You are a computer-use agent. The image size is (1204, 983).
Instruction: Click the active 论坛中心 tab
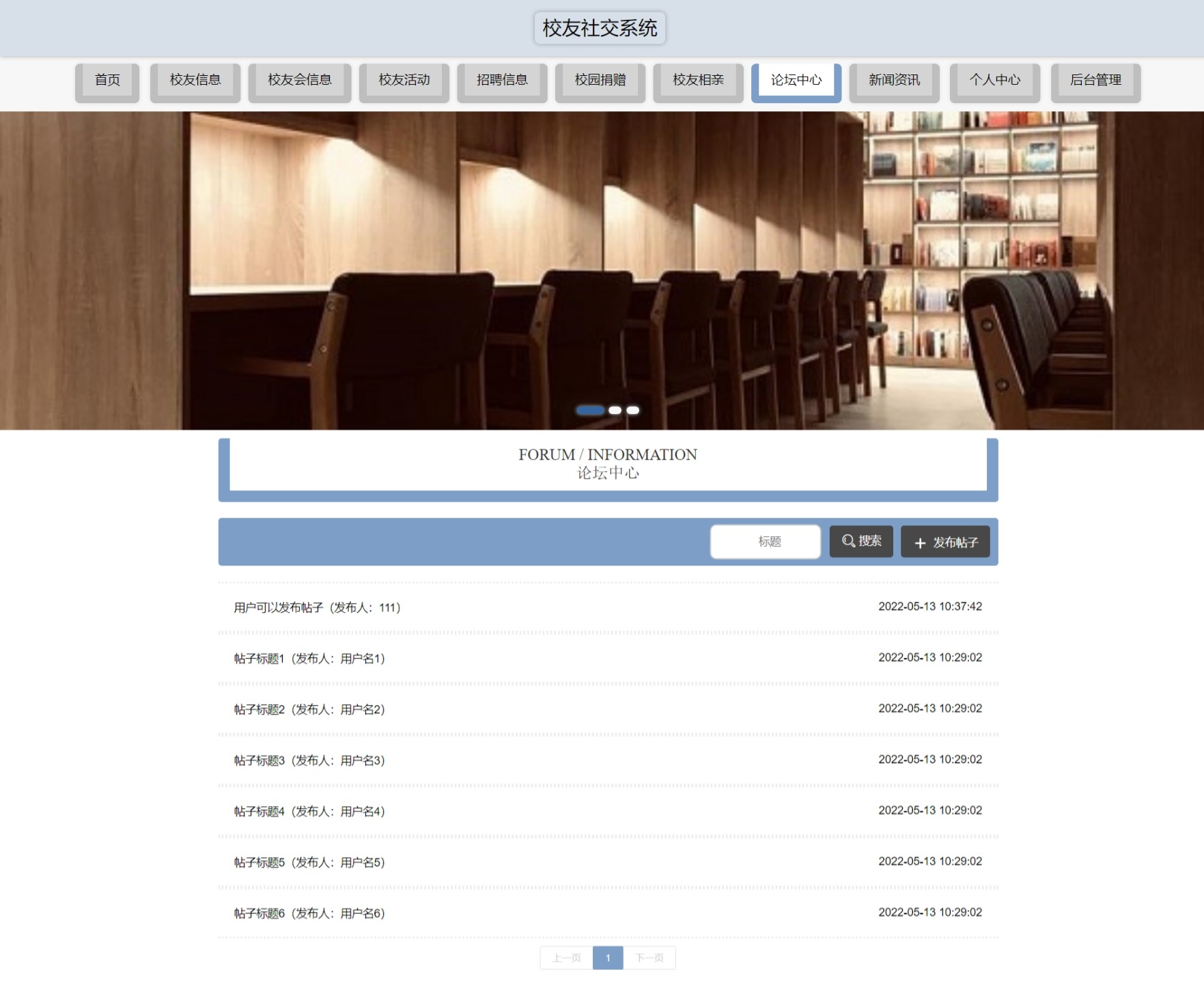point(796,83)
